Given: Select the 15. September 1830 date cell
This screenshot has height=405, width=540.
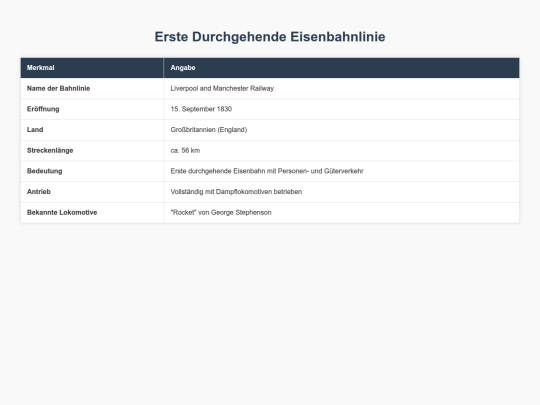Looking at the screenshot, I should click(341, 109).
